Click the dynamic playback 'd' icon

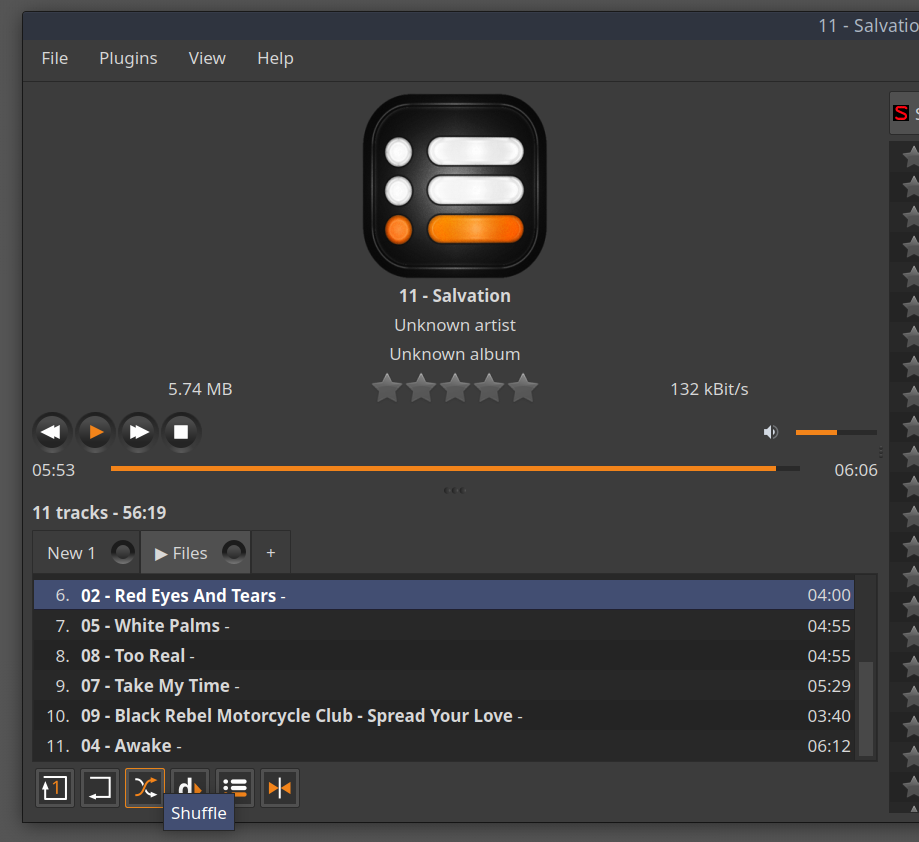(x=189, y=787)
